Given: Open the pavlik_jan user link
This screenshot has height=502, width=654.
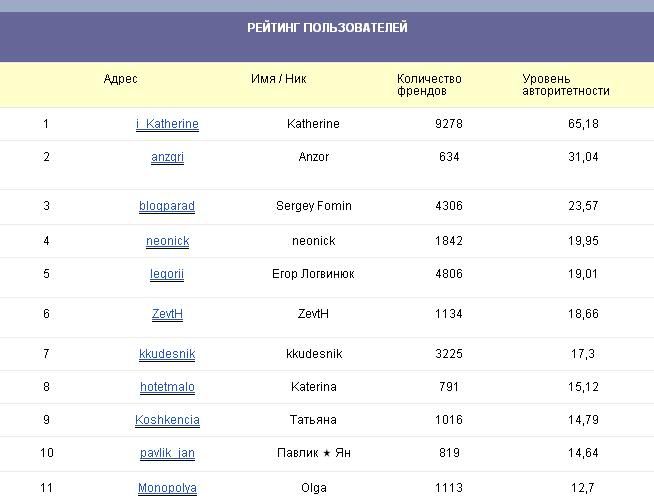Looking at the screenshot, I should [167, 453].
